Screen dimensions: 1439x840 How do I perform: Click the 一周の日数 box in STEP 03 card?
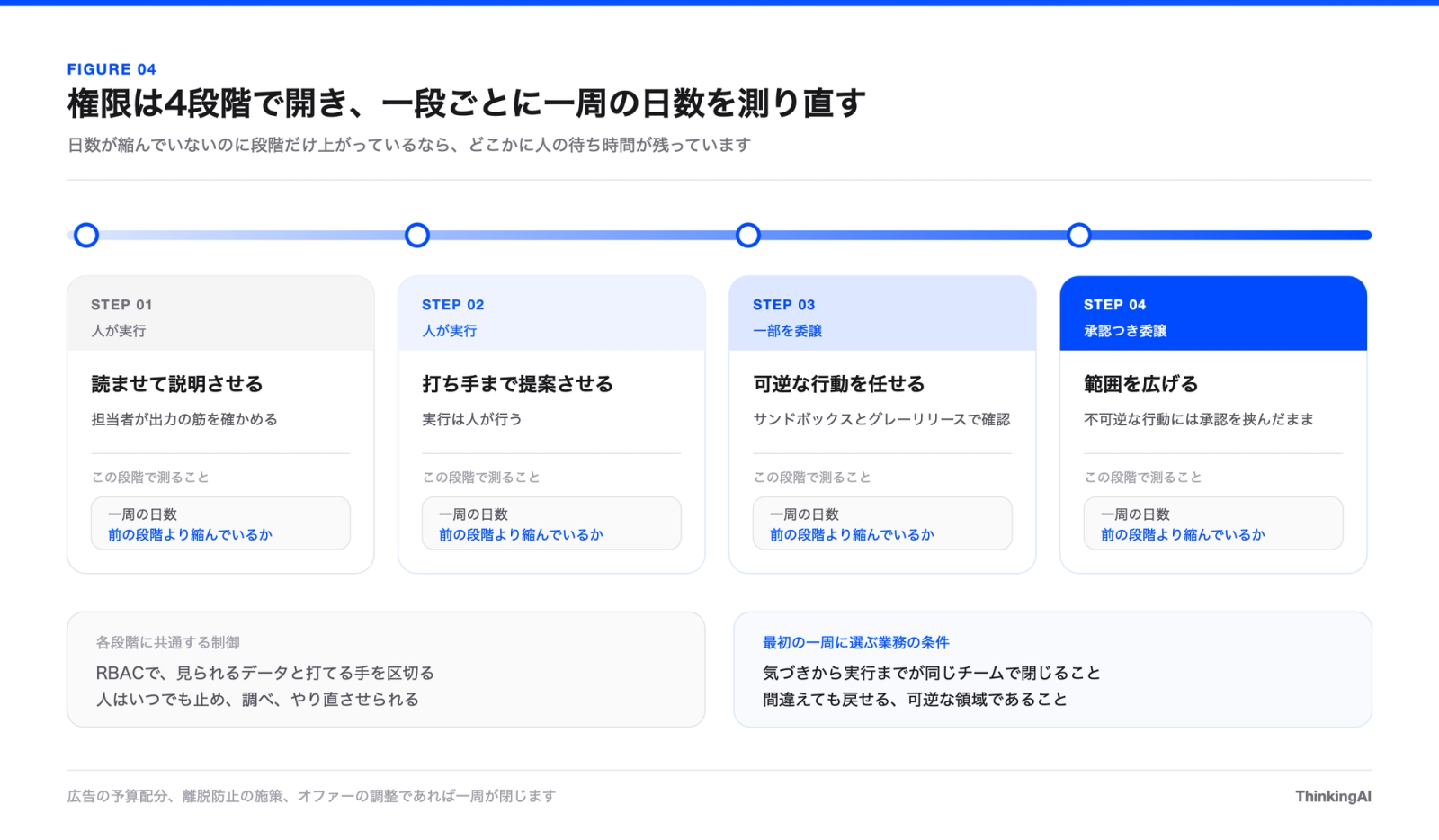tap(882, 523)
